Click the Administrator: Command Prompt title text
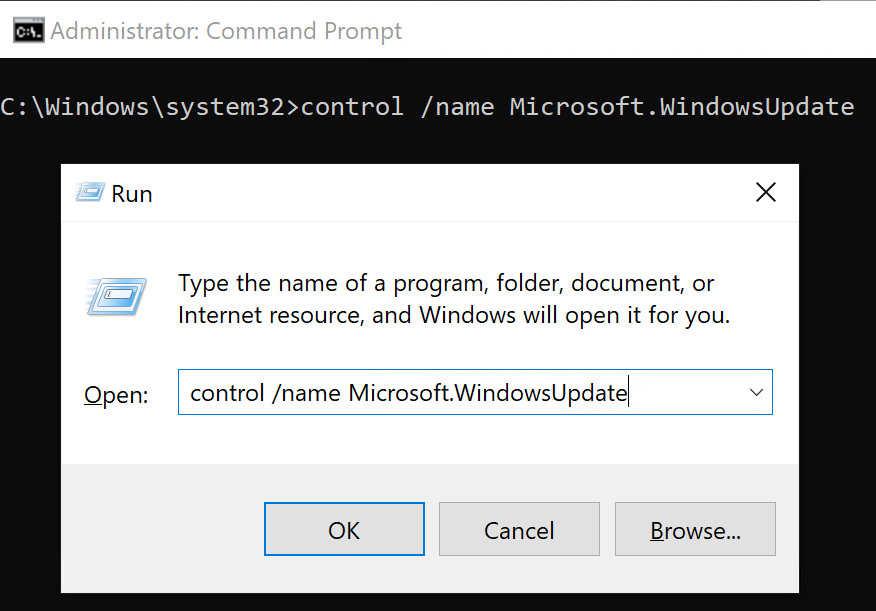876x611 pixels. [226, 31]
